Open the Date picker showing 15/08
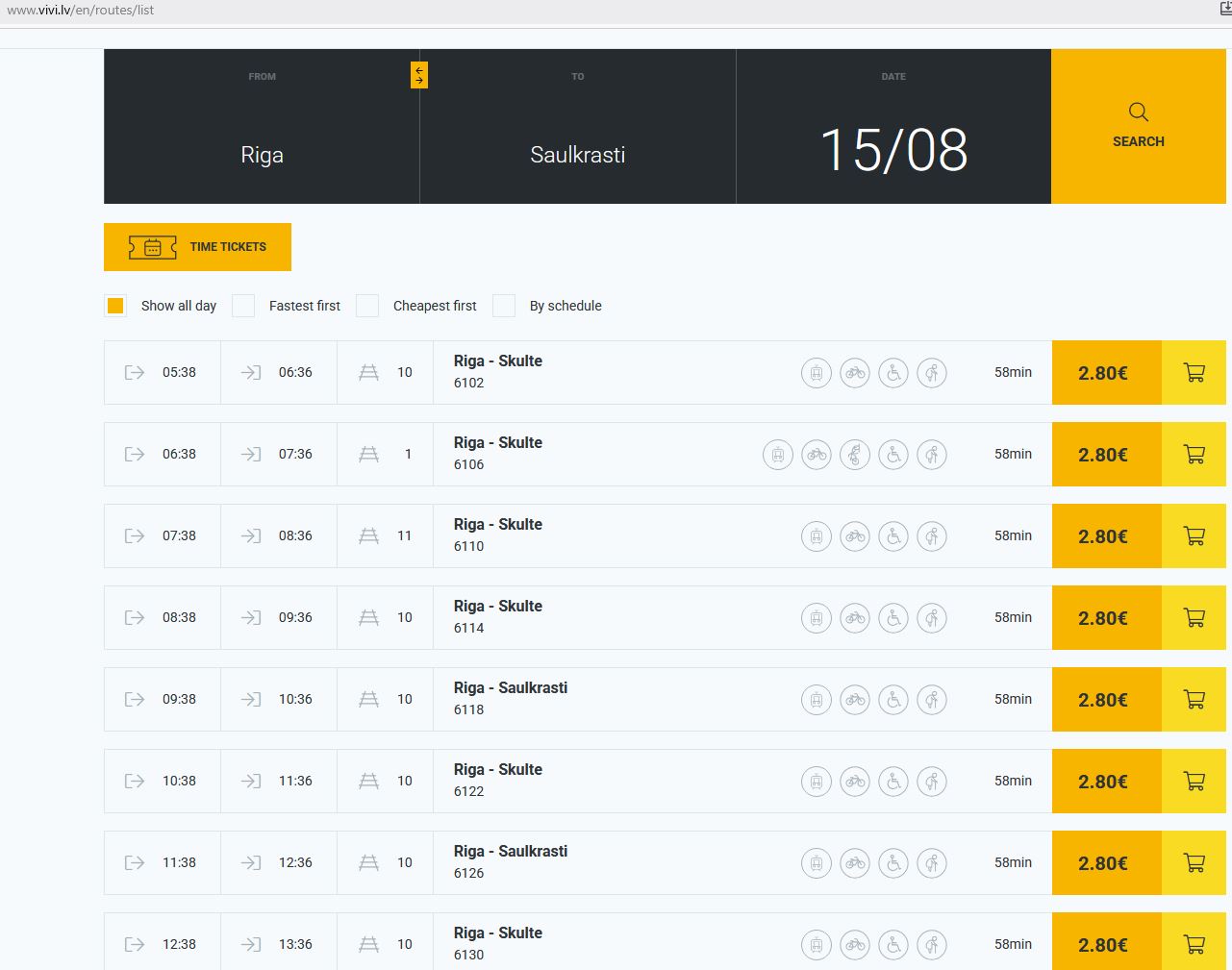1232x970 pixels. 893,127
